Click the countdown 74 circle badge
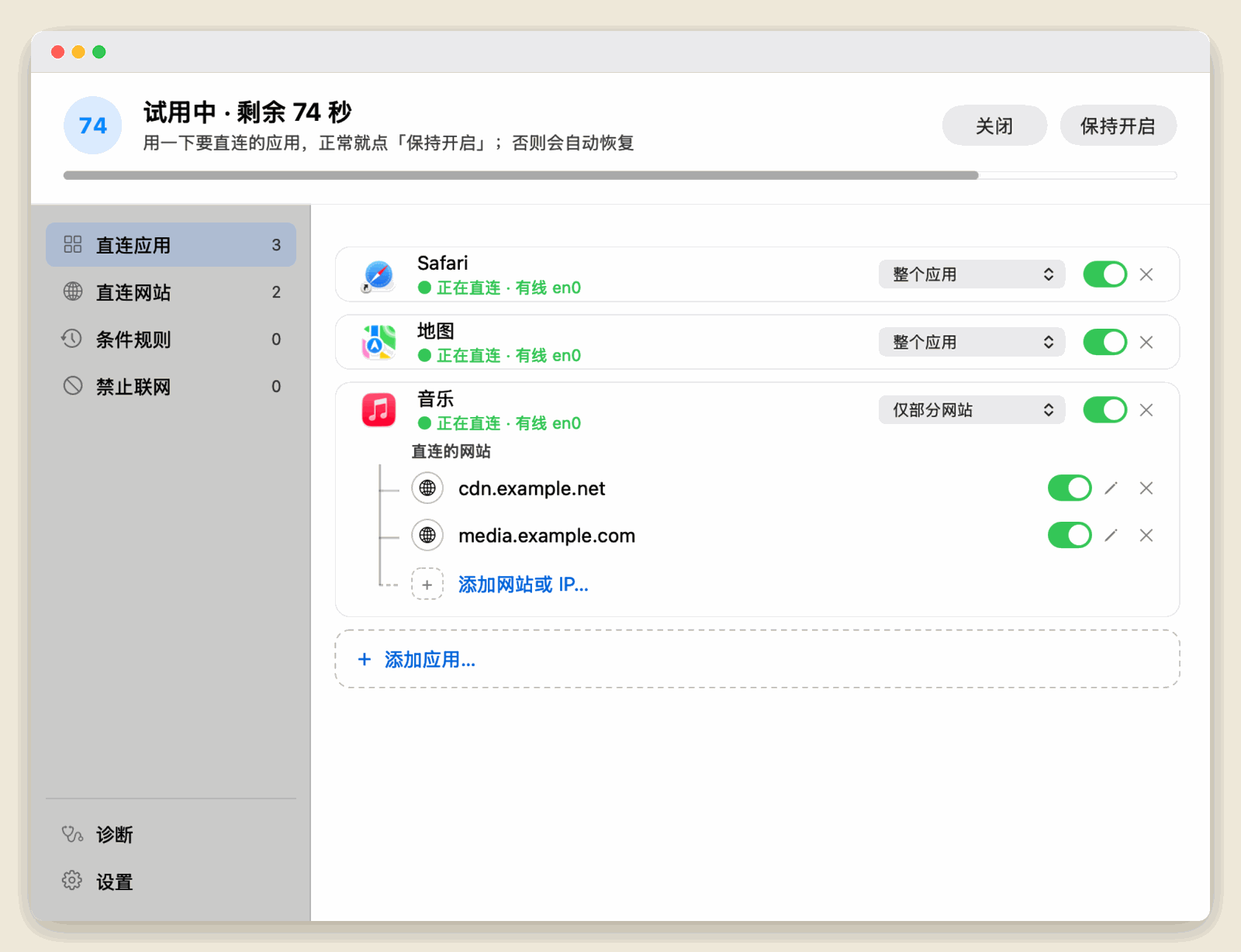Viewport: 1241px width, 952px height. [93, 126]
